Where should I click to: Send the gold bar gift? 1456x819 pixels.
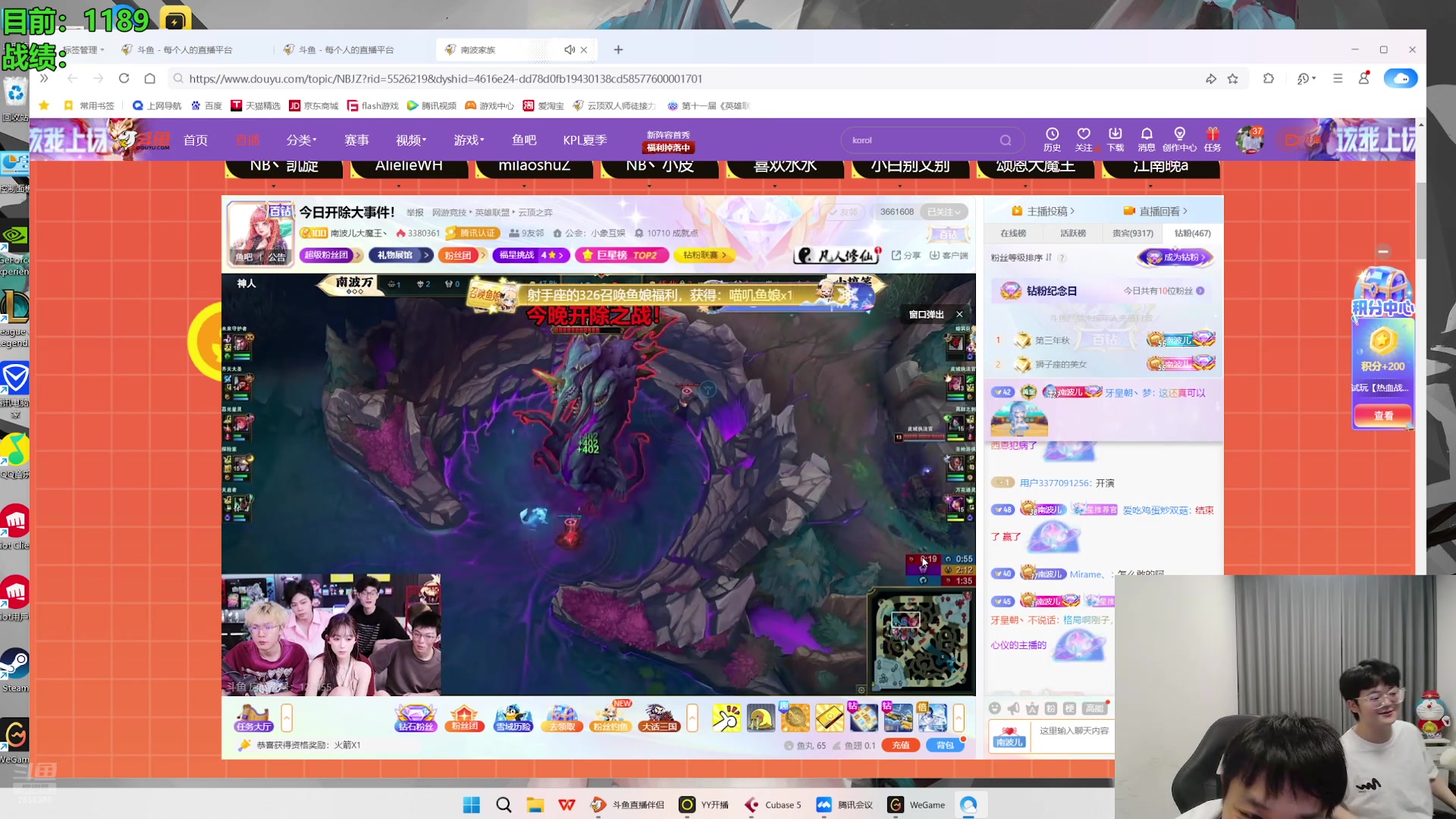830,717
